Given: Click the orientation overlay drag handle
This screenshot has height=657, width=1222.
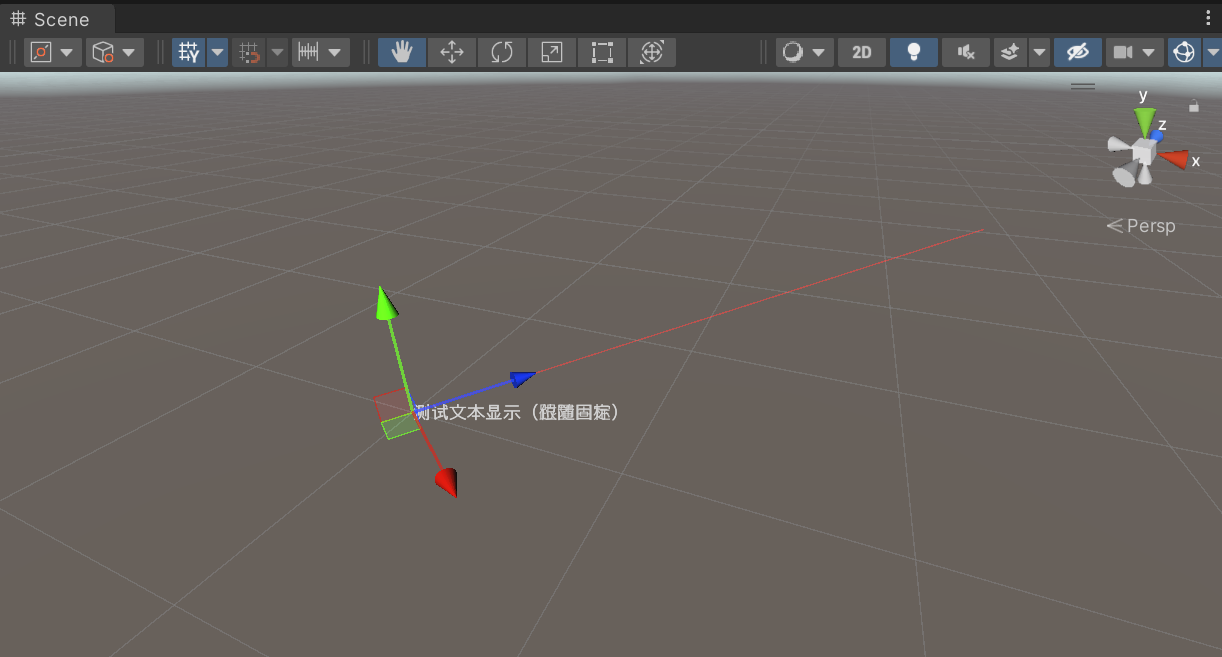Looking at the screenshot, I should [1083, 86].
